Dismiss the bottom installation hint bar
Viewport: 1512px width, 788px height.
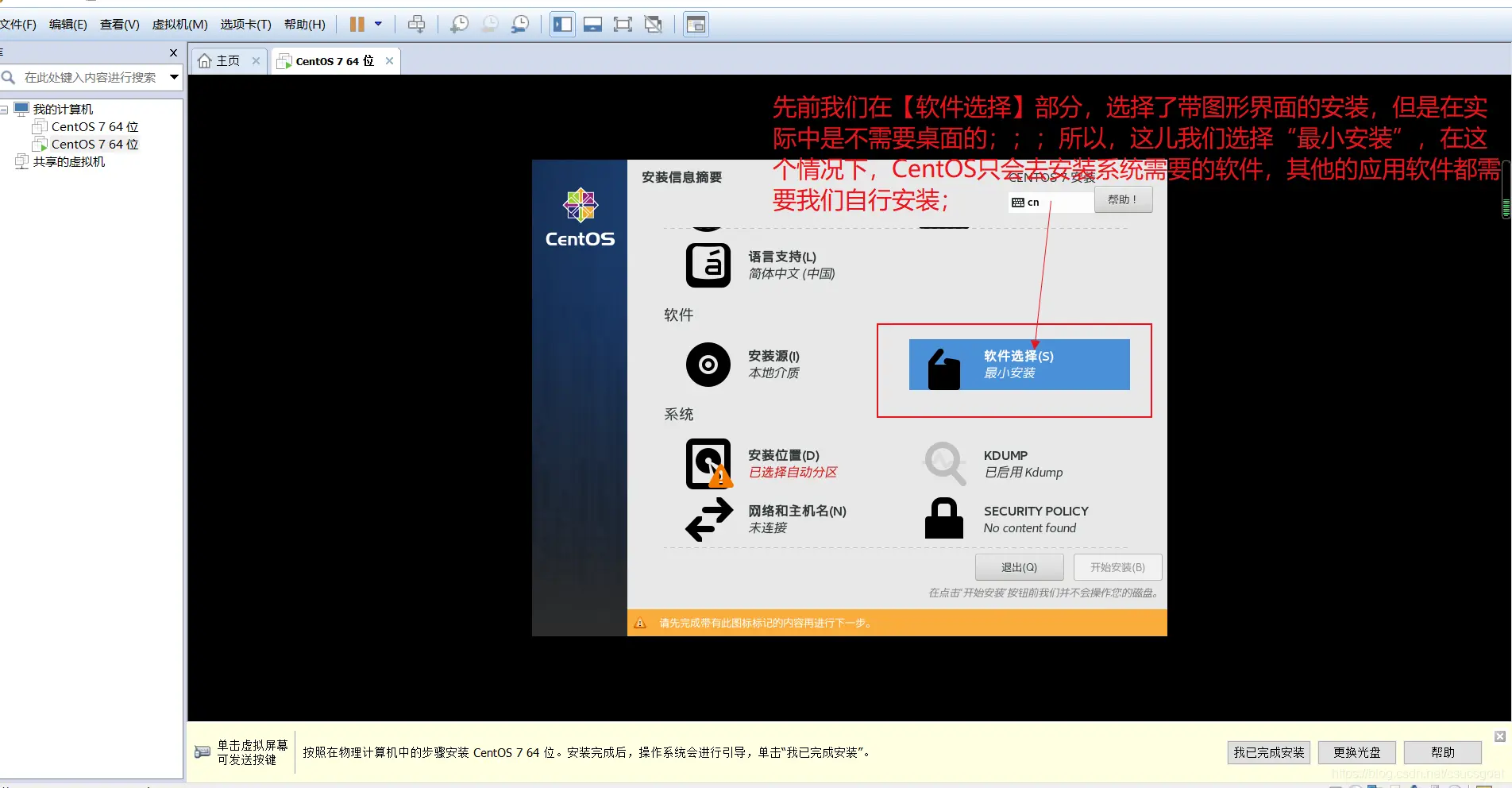point(1500,736)
